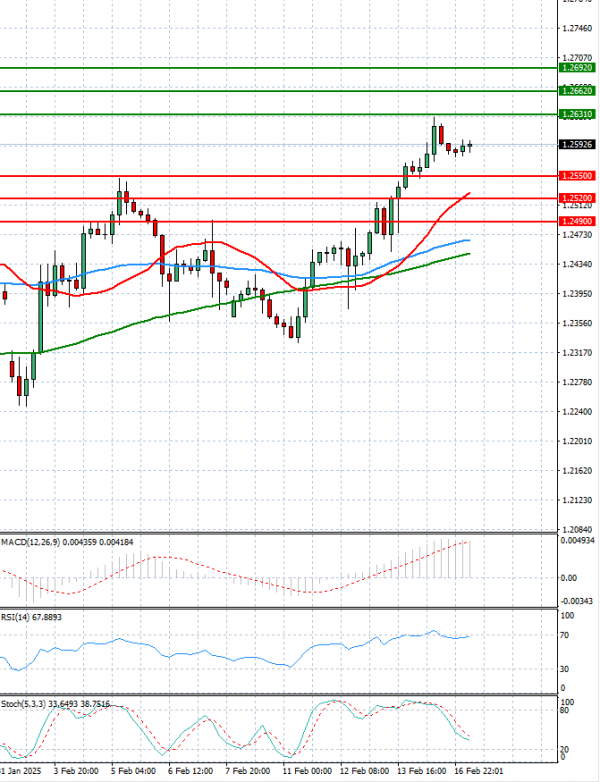Click the 1.24730 price scale value

577,234
